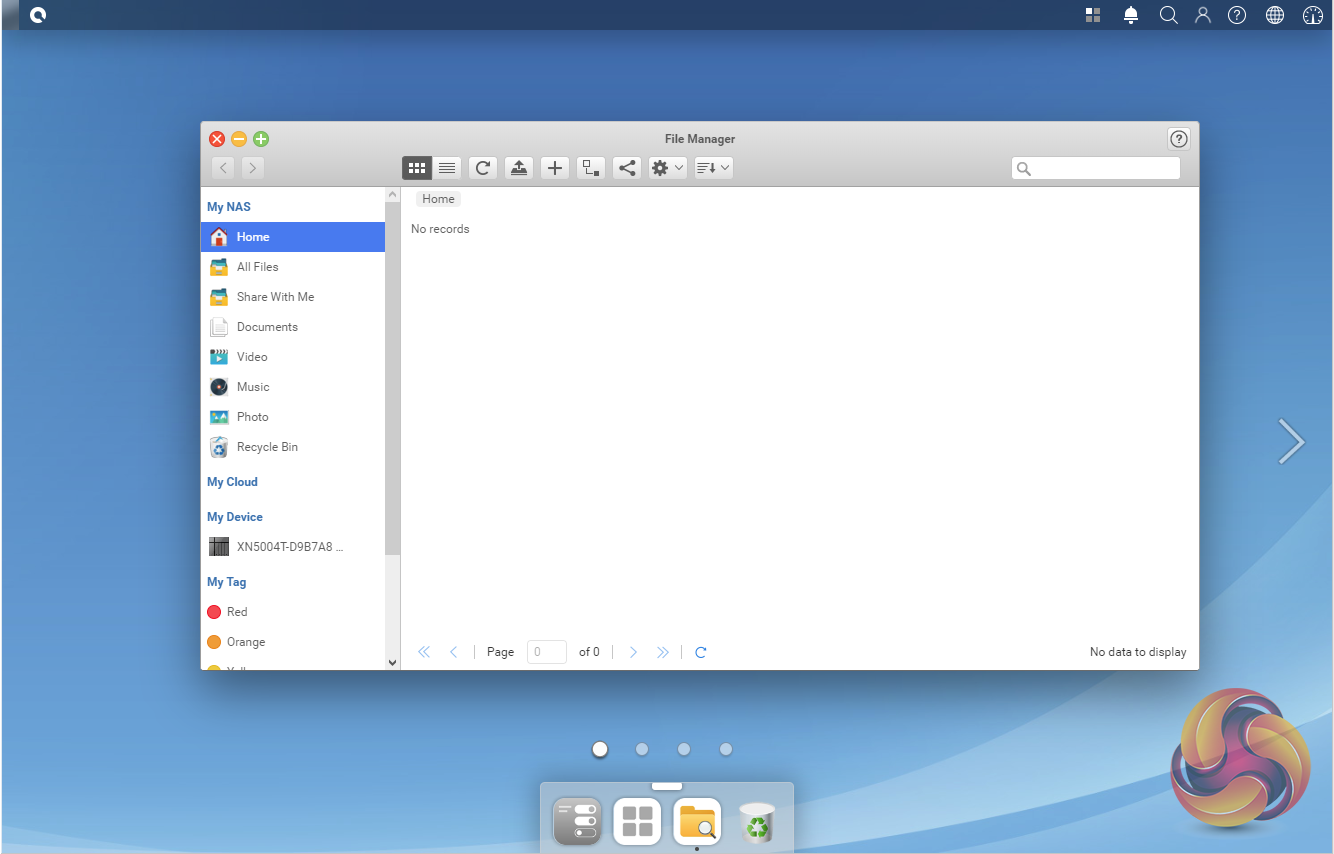The height and width of the screenshot is (854, 1334).
Task: Open the gear settings dropdown
Action: 667,168
